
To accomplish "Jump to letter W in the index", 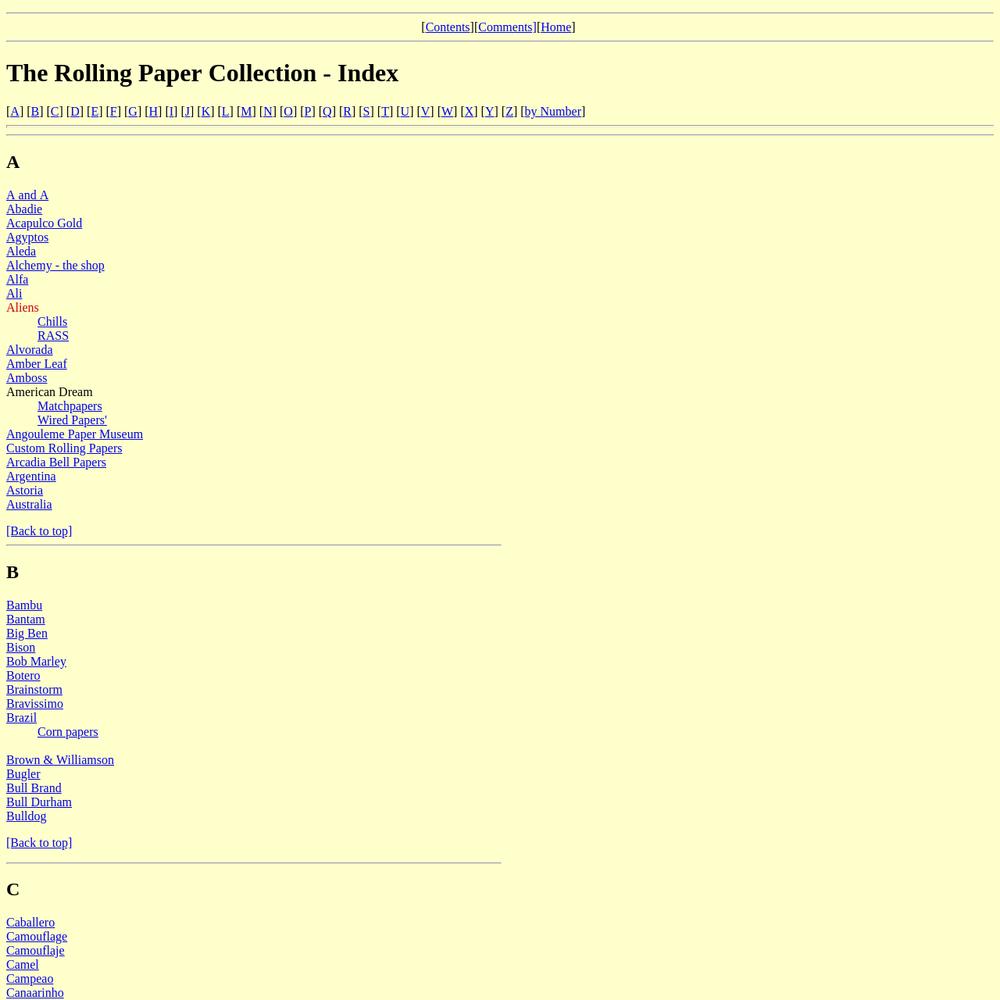I will click(447, 112).
